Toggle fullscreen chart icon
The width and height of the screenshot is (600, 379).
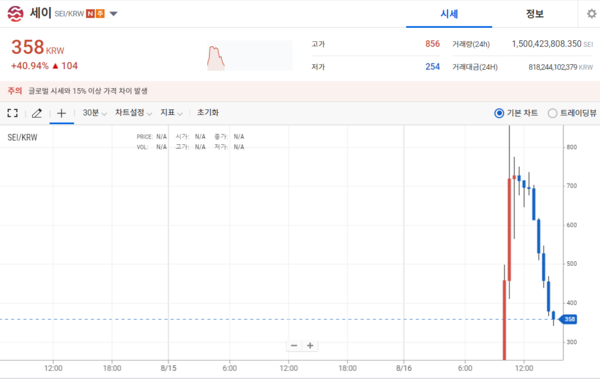tap(13, 113)
